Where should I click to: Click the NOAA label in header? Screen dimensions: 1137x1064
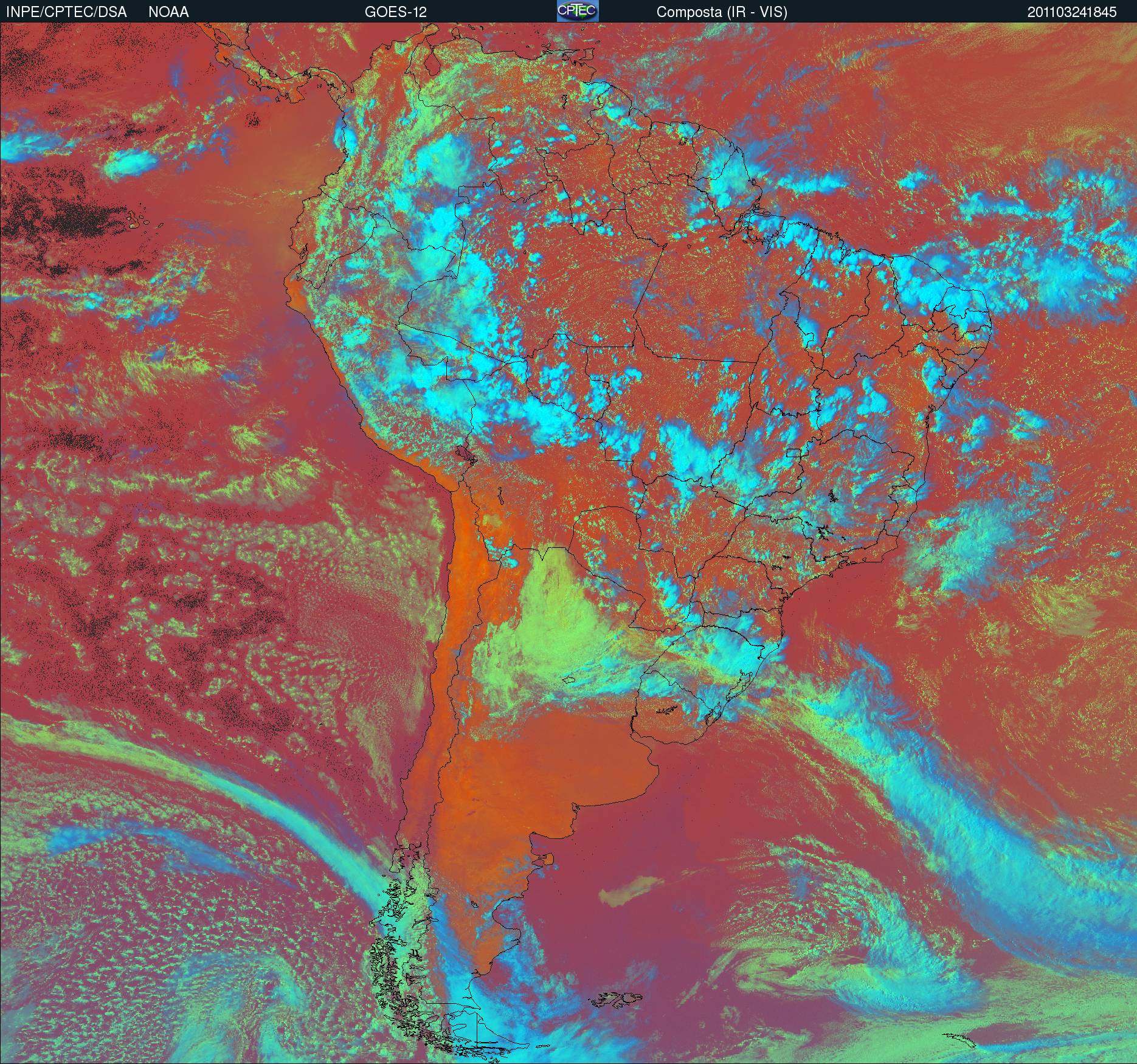[168, 12]
